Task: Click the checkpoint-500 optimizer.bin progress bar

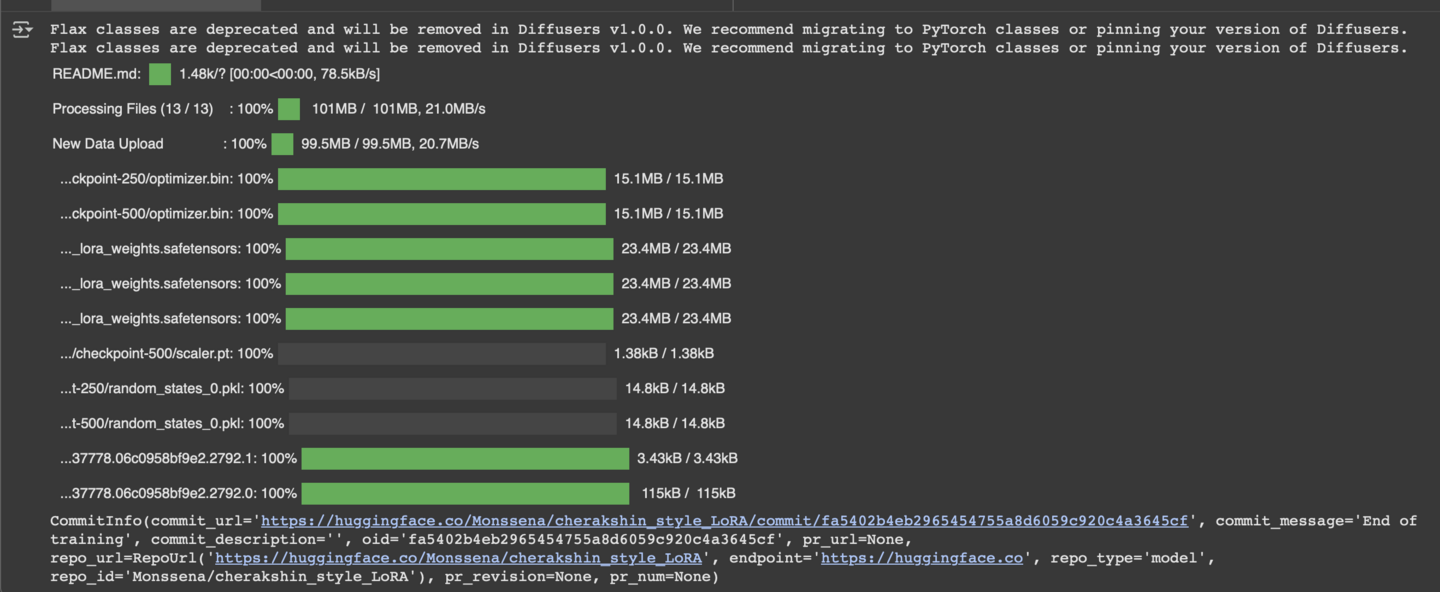Action: click(x=441, y=214)
